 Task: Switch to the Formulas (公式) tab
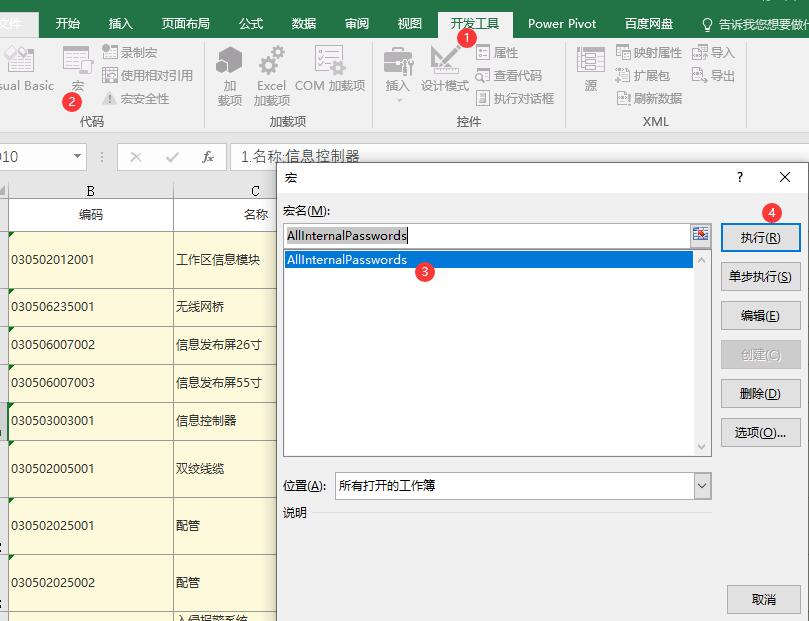tap(251, 23)
